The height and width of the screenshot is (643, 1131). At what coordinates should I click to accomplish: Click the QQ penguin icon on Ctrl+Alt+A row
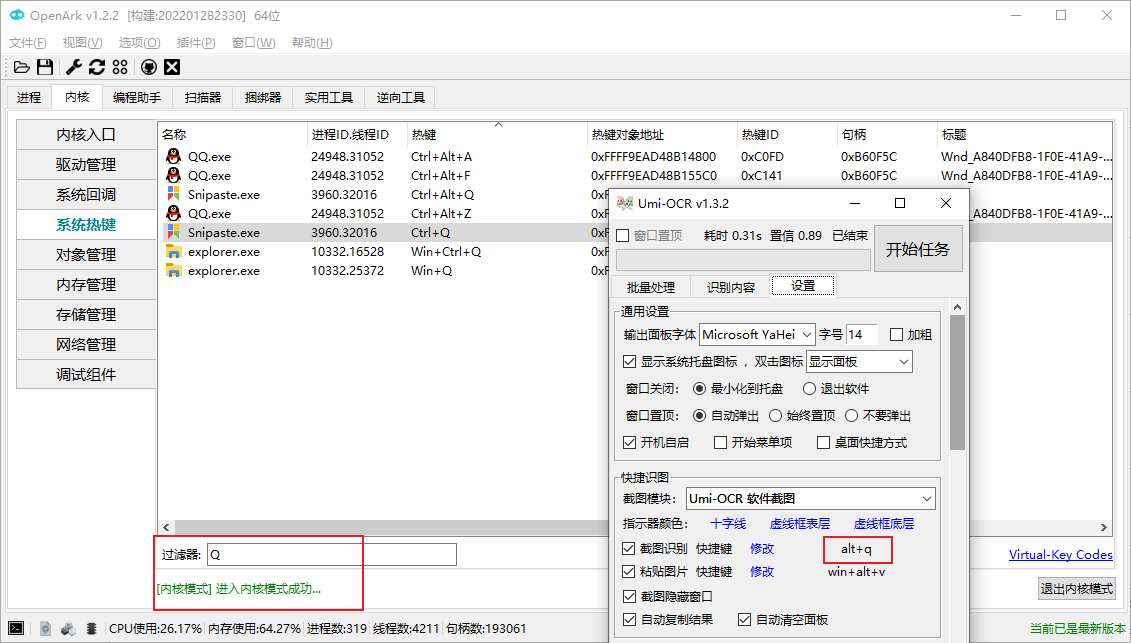pyautogui.click(x=173, y=156)
